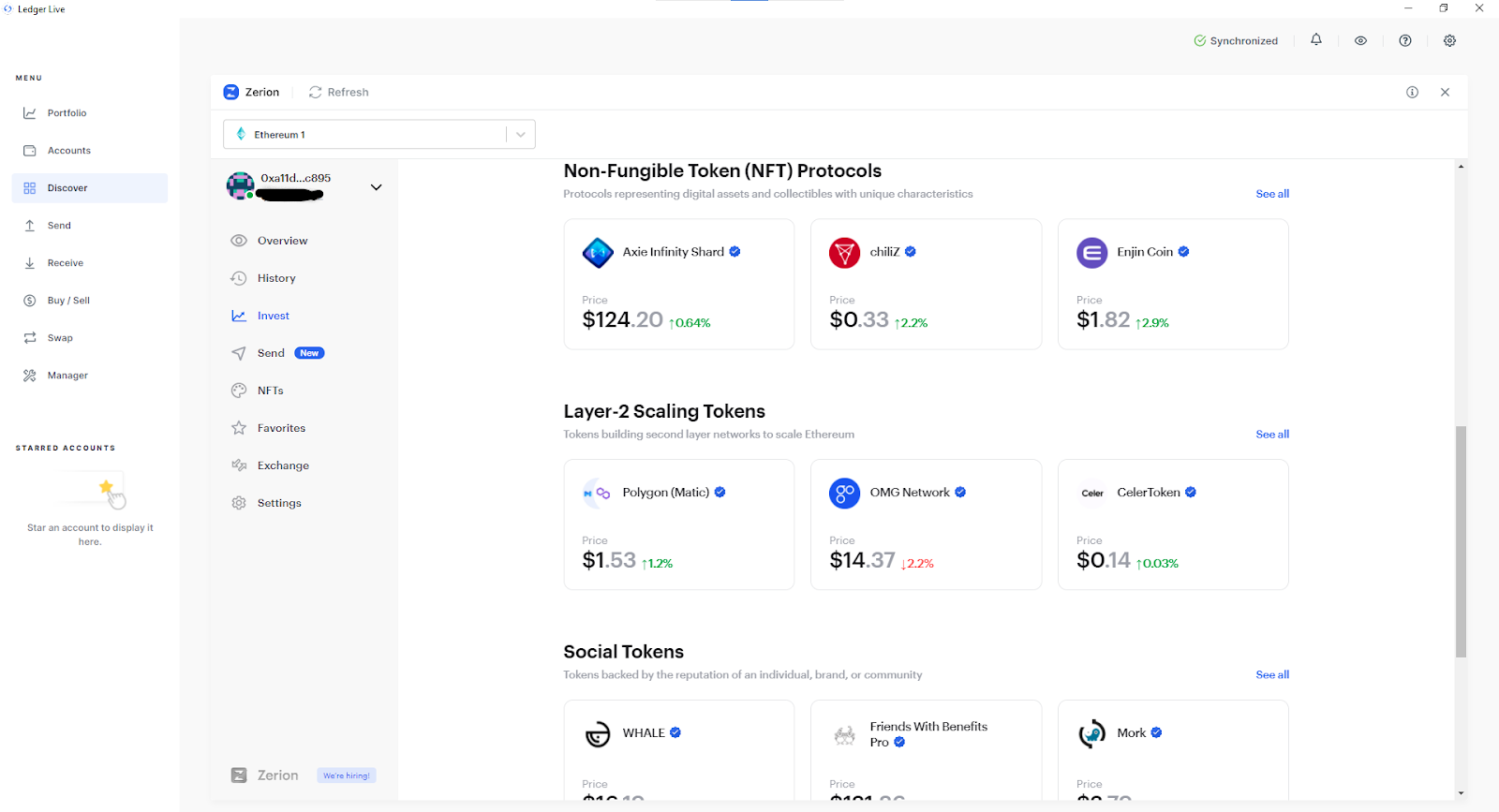1499x812 pixels.
Task: Click the Polygon (Matic) token icon
Action: [x=597, y=493]
